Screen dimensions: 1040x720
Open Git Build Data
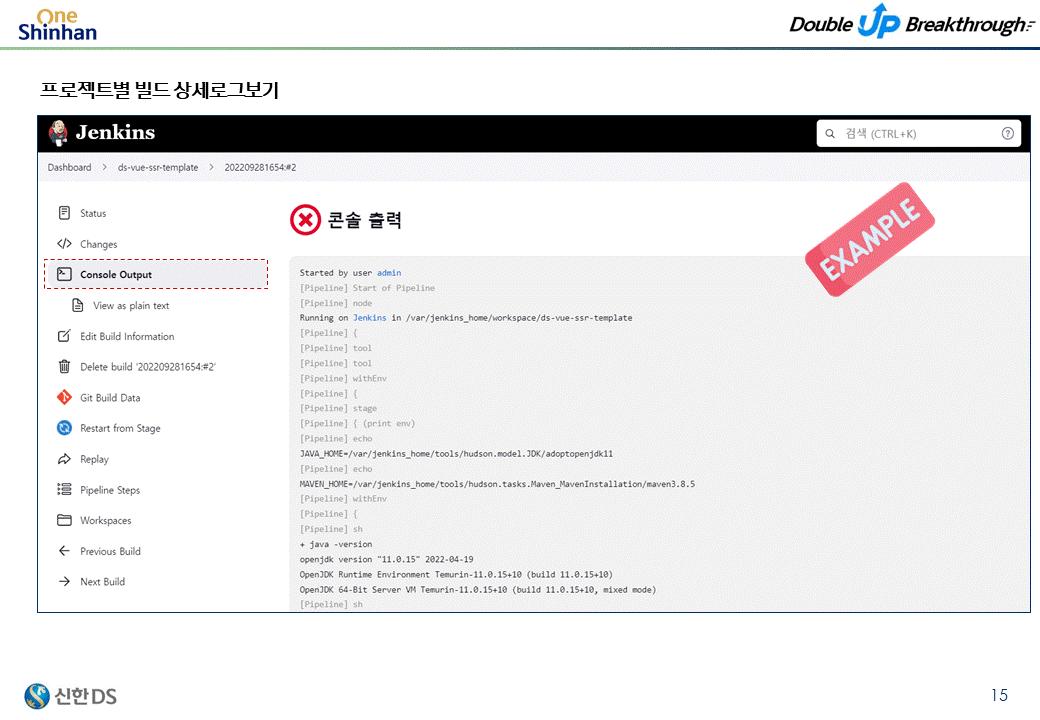click(110, 398)
